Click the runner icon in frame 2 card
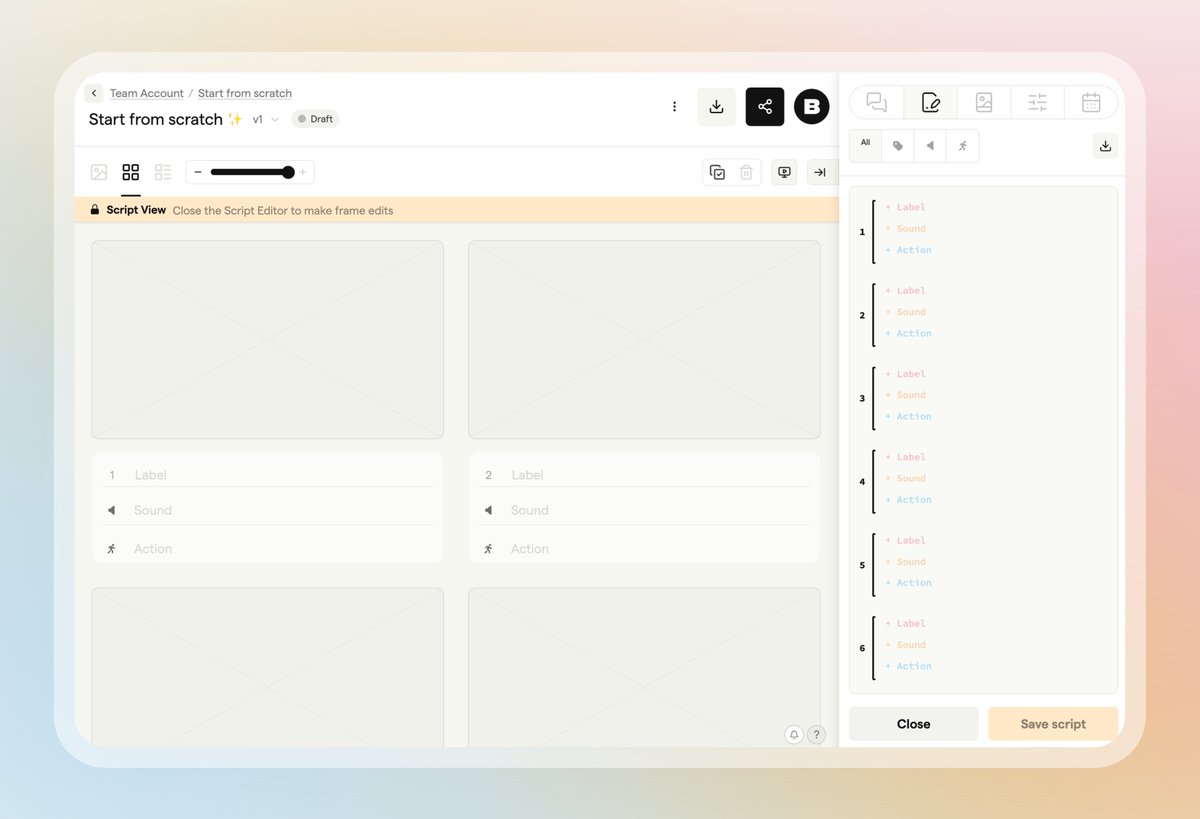The image size is (1200, 819). pos(488,548)
